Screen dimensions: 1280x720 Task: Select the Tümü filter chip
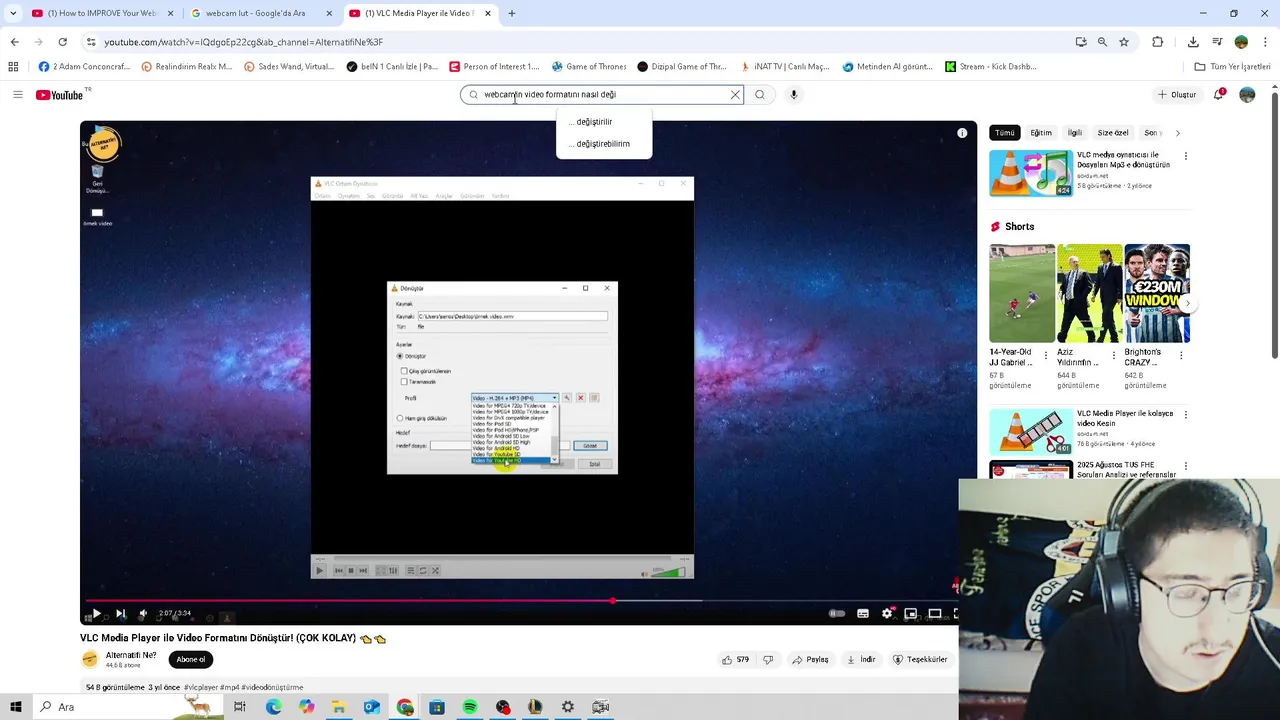[x=1004, y=133]
